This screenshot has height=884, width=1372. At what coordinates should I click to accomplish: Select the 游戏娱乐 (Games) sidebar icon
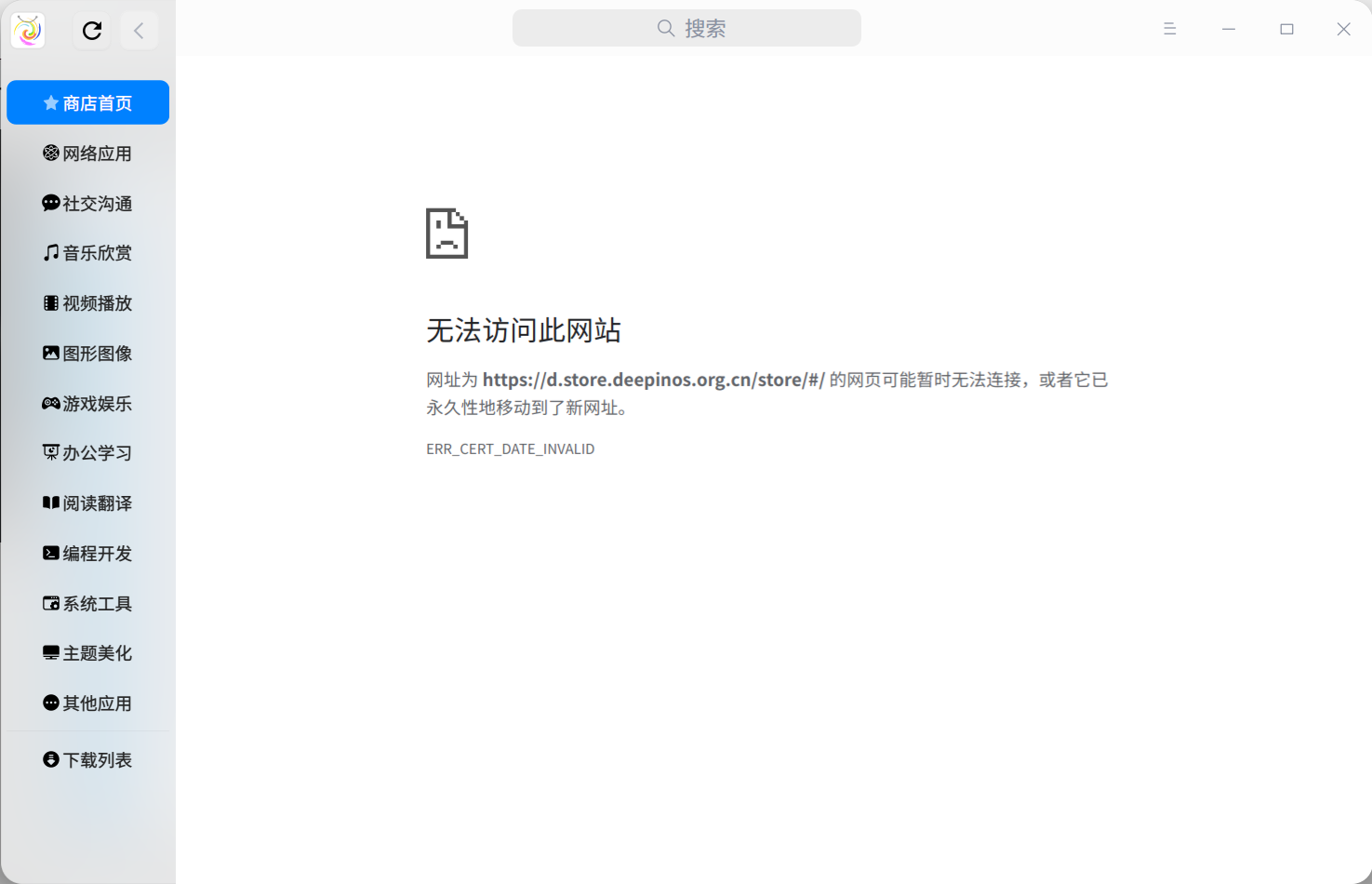point(87,403)
